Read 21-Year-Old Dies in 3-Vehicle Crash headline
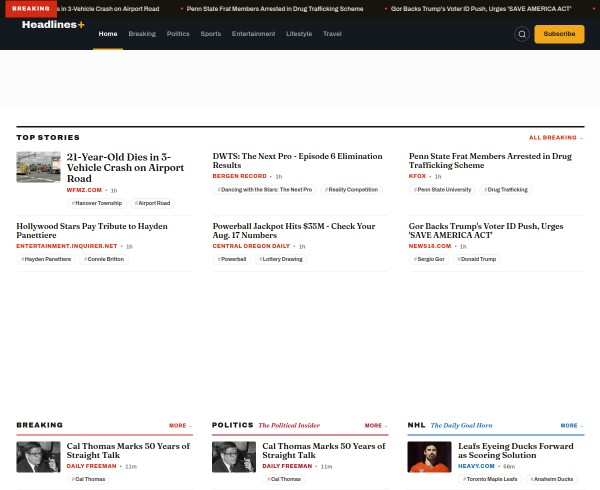 pyautogui.click(x=125, y=168)
